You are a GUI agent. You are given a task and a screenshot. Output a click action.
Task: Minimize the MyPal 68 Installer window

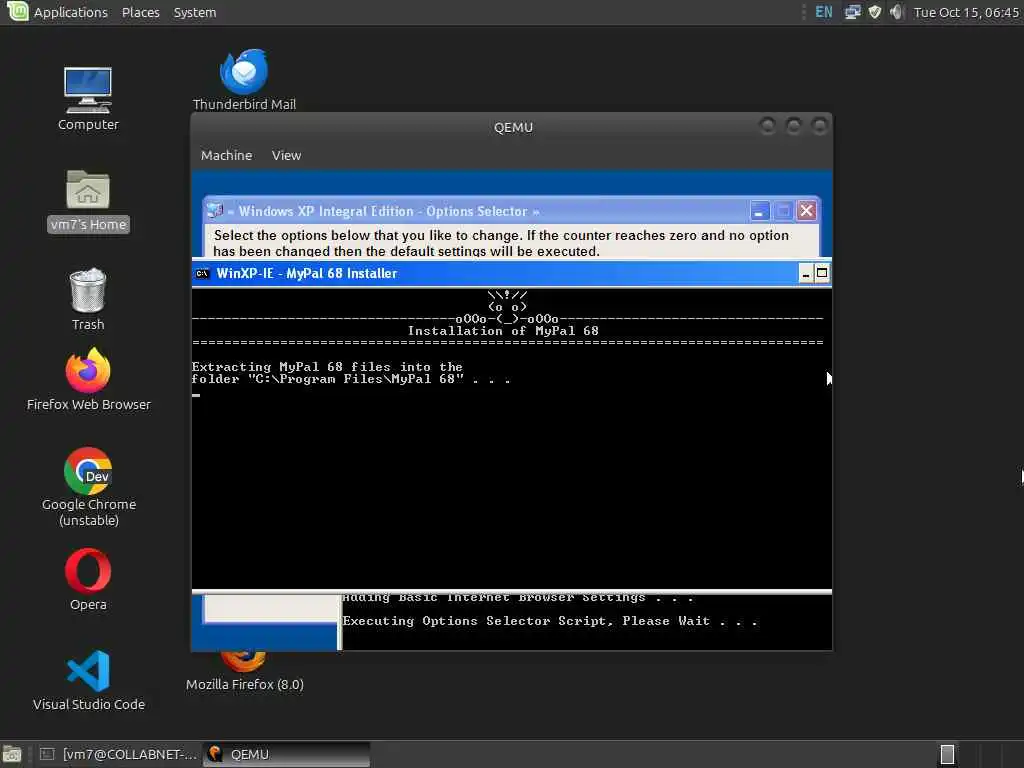click(806, 274)
